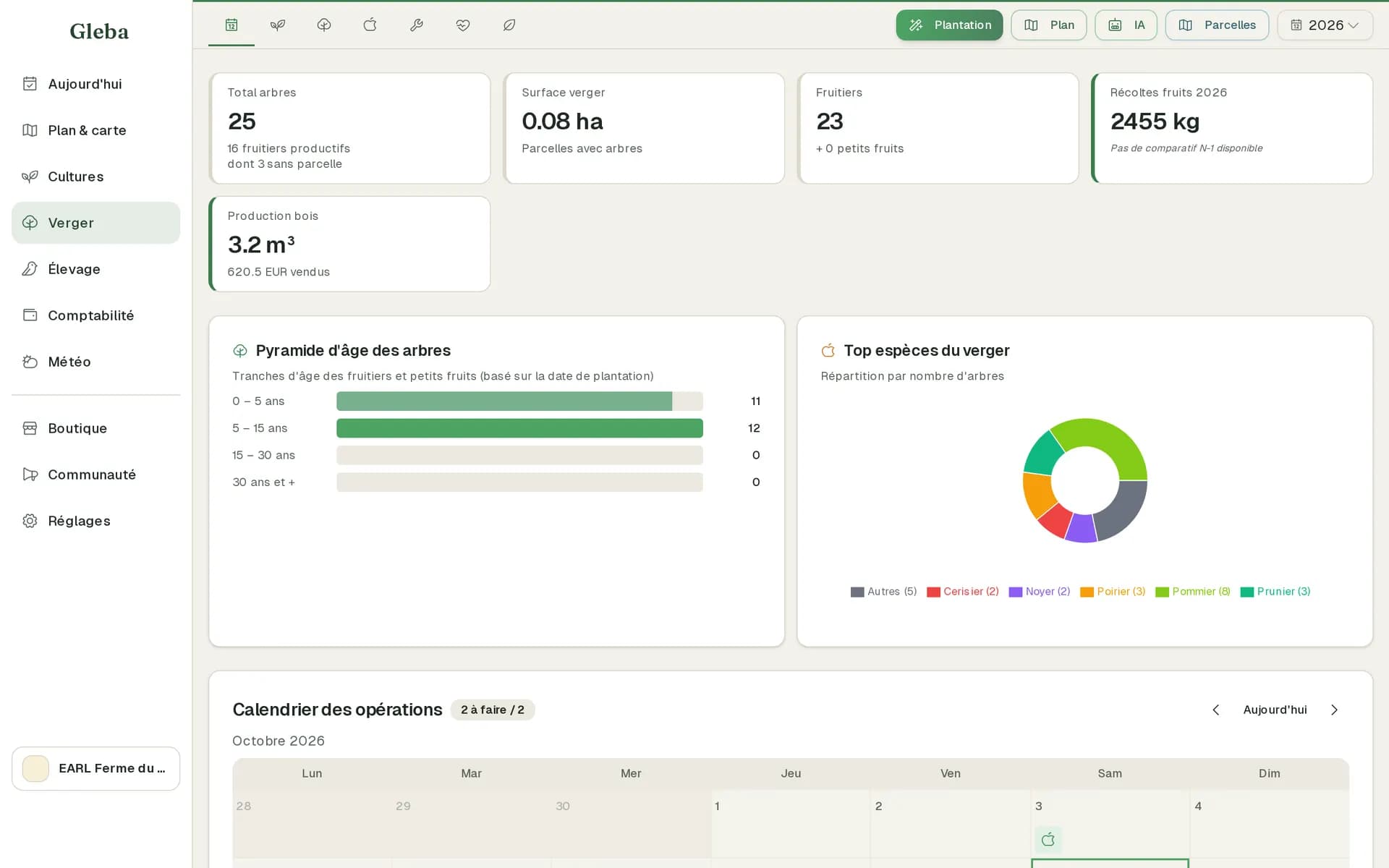Click the Pommier (8) legend swatch
Viewport: 1389px width, 868px height.
pos(1162,592)
